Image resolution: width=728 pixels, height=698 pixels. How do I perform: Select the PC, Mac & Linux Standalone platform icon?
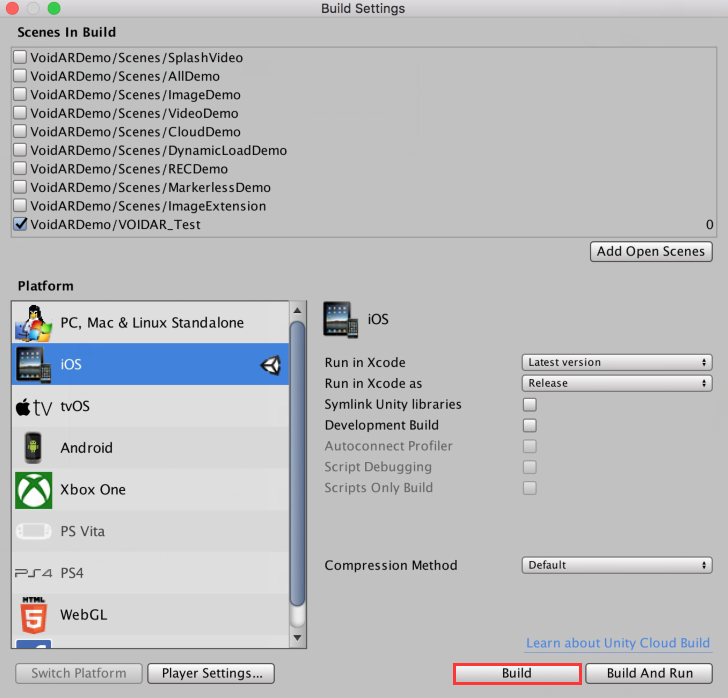coord(34,323)
